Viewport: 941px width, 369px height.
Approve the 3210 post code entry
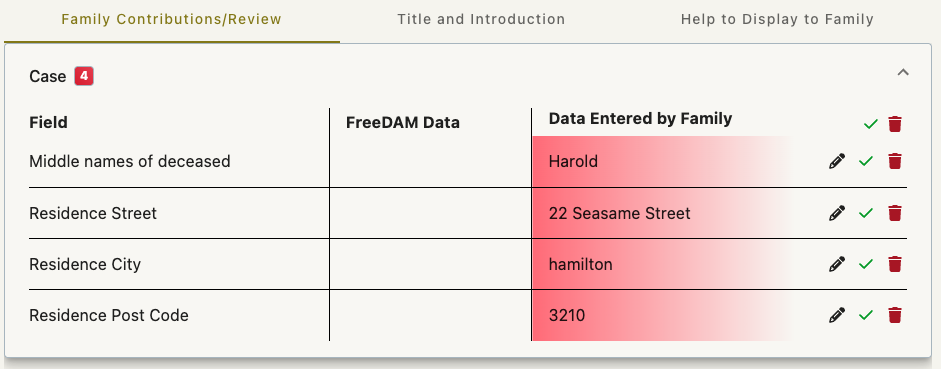click(865, 315)
